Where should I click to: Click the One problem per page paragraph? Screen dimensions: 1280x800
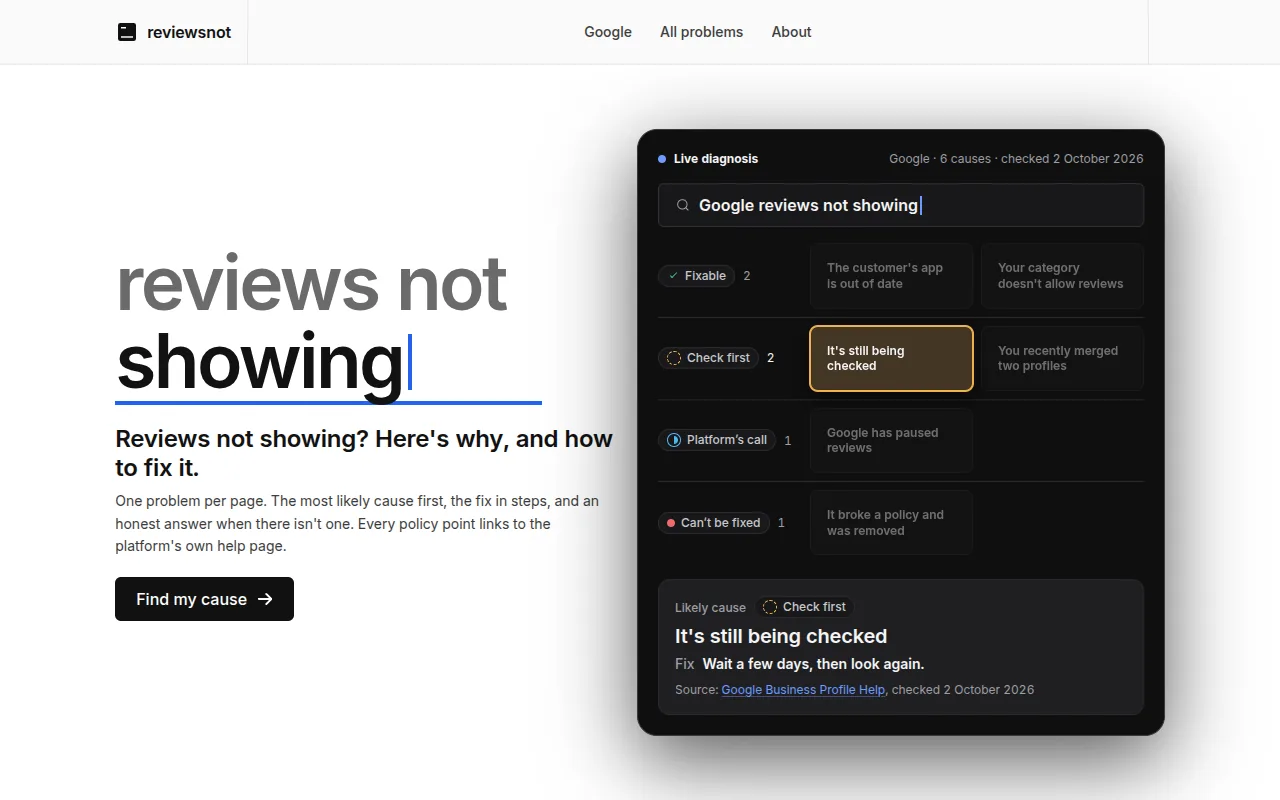(x=357, y=523)
